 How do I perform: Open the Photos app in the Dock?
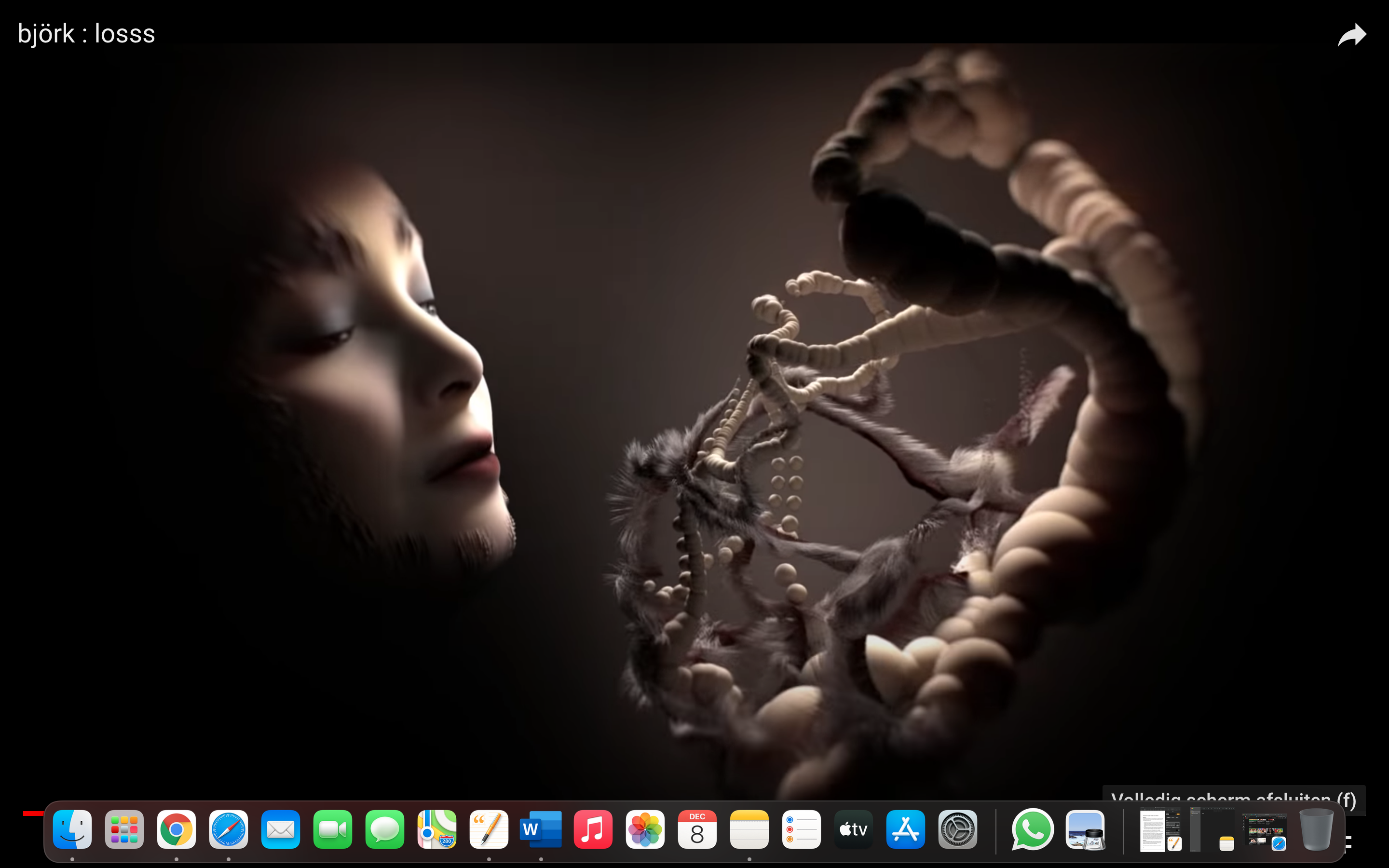coord(645,829)
